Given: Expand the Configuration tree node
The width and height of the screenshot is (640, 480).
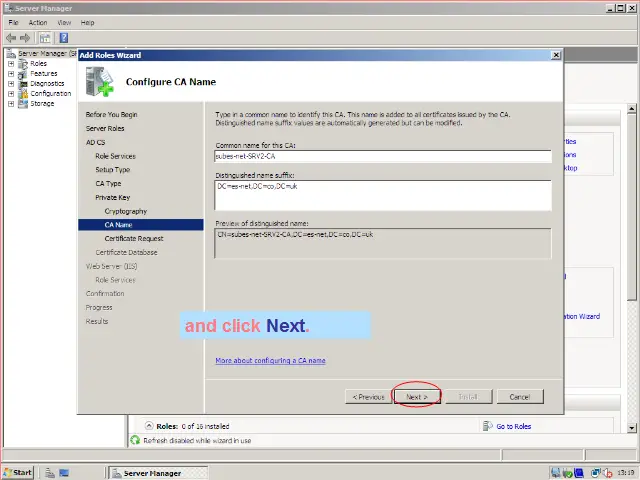Looking at the screenshot, I should pyautogui.click(x=11, y=93).
